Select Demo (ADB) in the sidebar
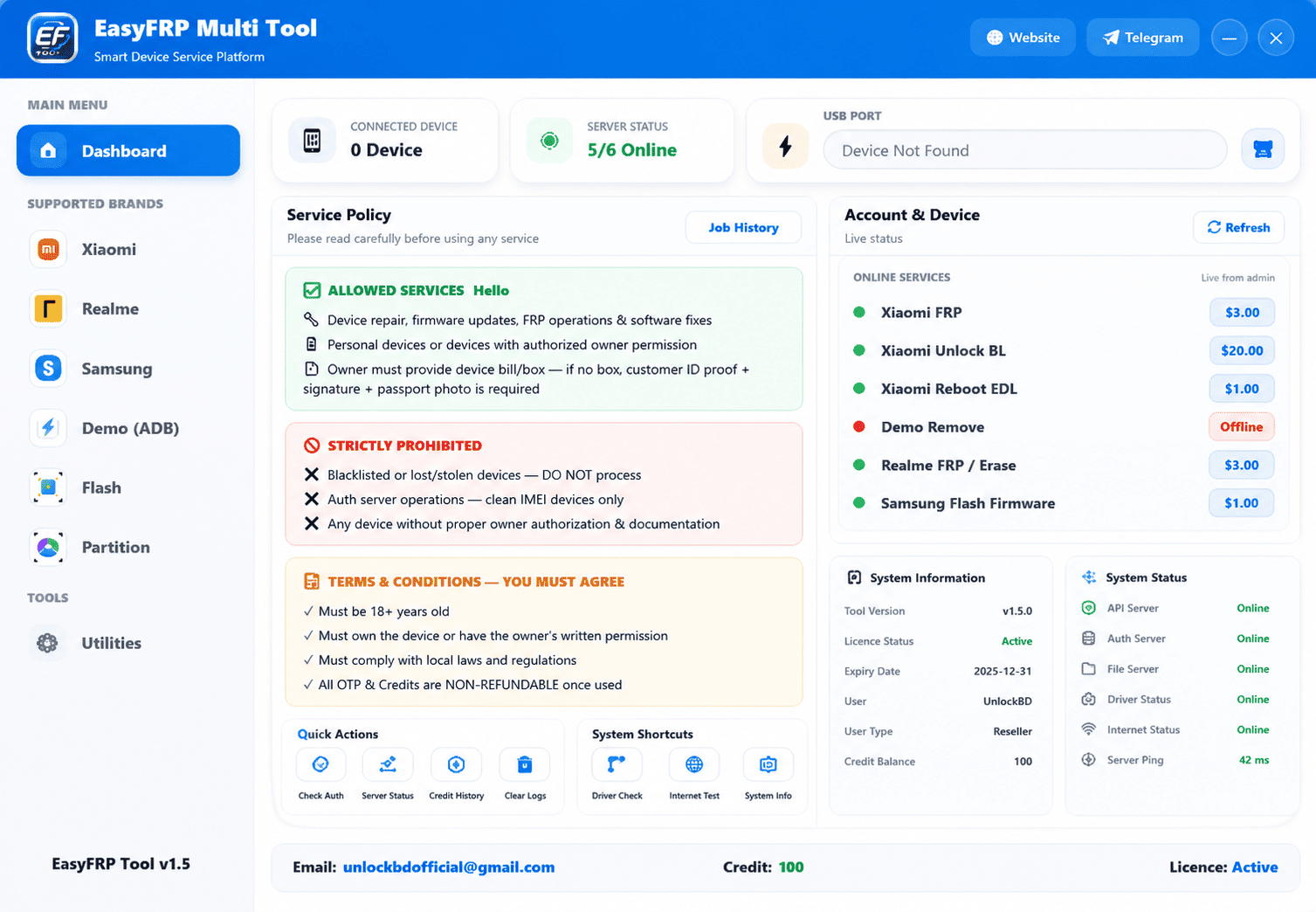1316x912 pixels. click(x=130, y=428)
